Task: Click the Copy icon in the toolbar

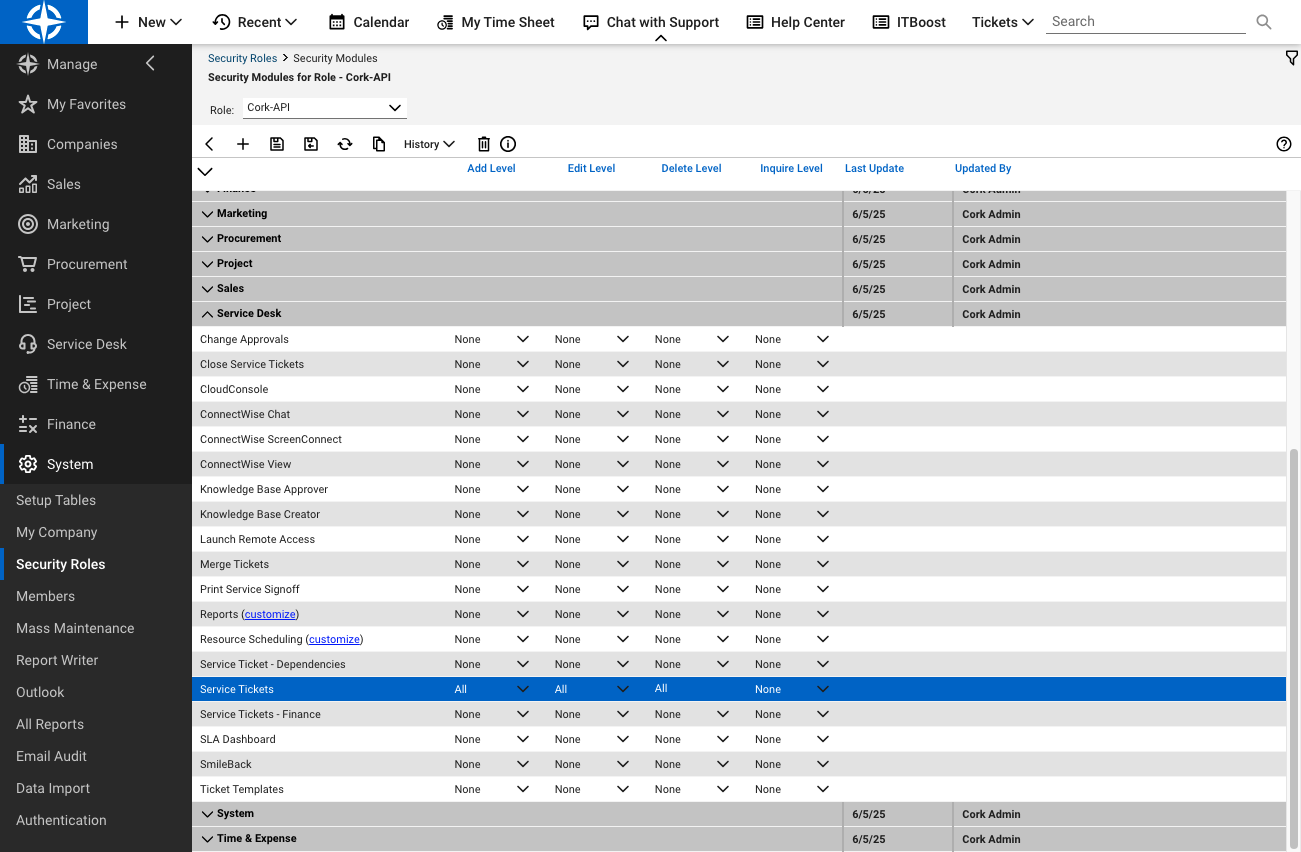Action: (379, 144)
